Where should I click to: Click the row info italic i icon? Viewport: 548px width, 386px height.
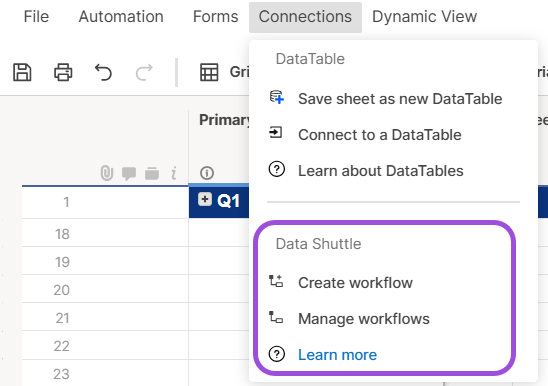coord(174,173)
